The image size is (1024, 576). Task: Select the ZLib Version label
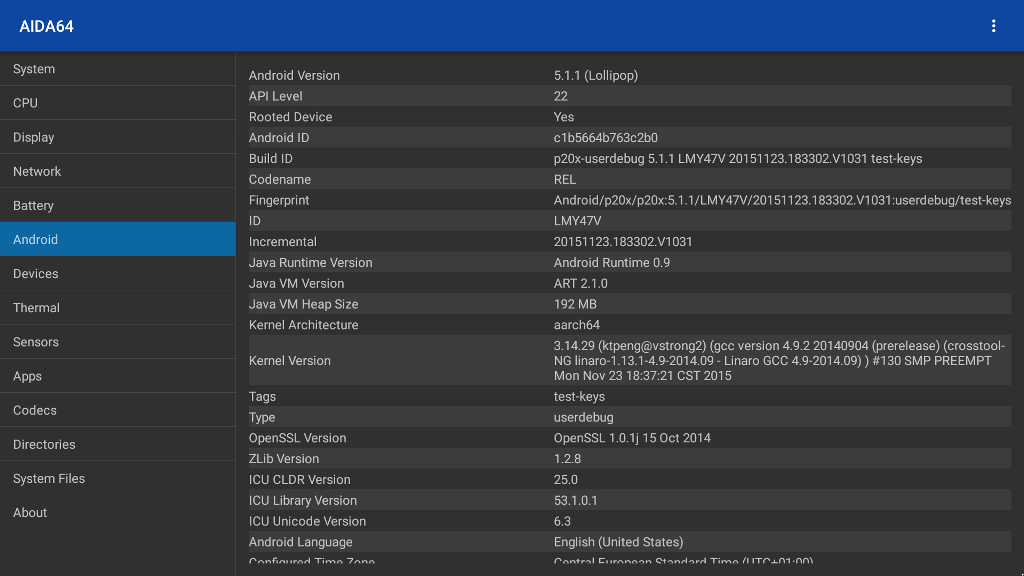[283, 459]
